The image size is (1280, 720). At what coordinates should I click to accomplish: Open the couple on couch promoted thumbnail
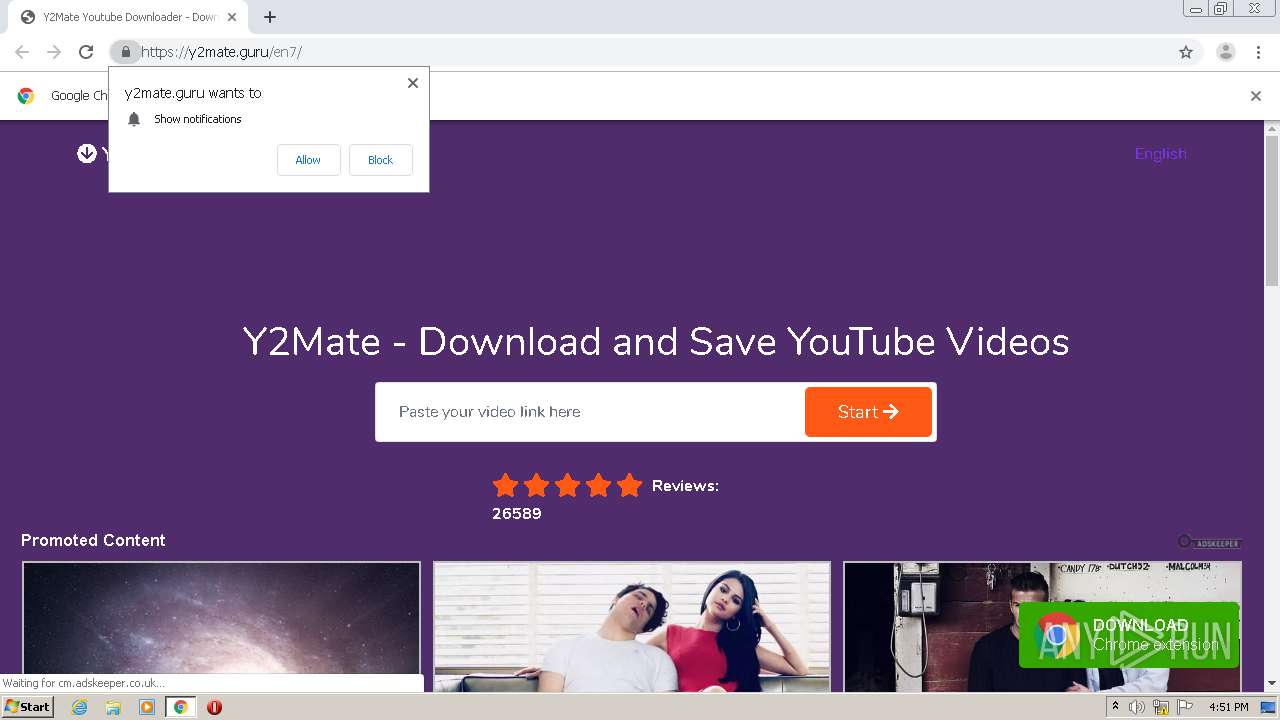click(632, 627)
